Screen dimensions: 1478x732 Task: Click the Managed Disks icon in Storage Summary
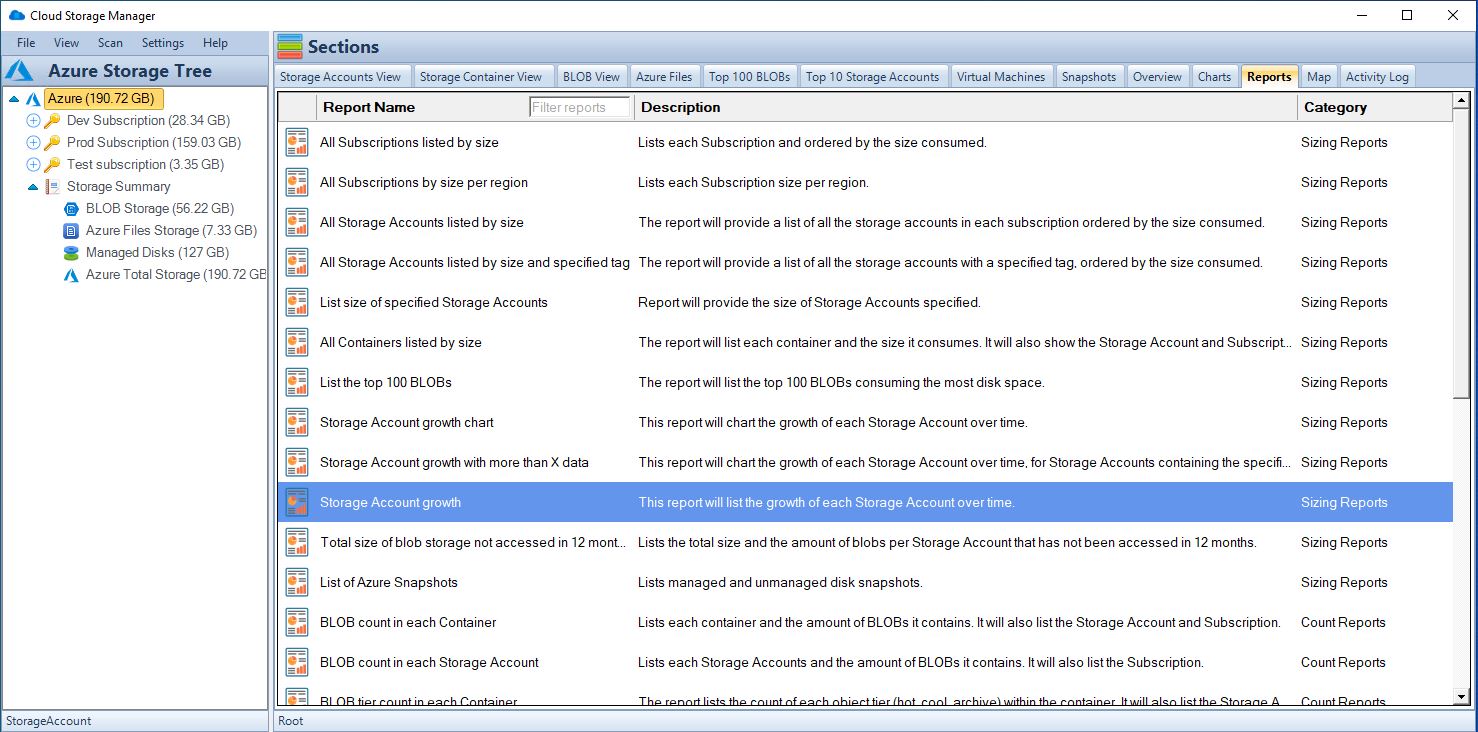[x=71, y=252]
